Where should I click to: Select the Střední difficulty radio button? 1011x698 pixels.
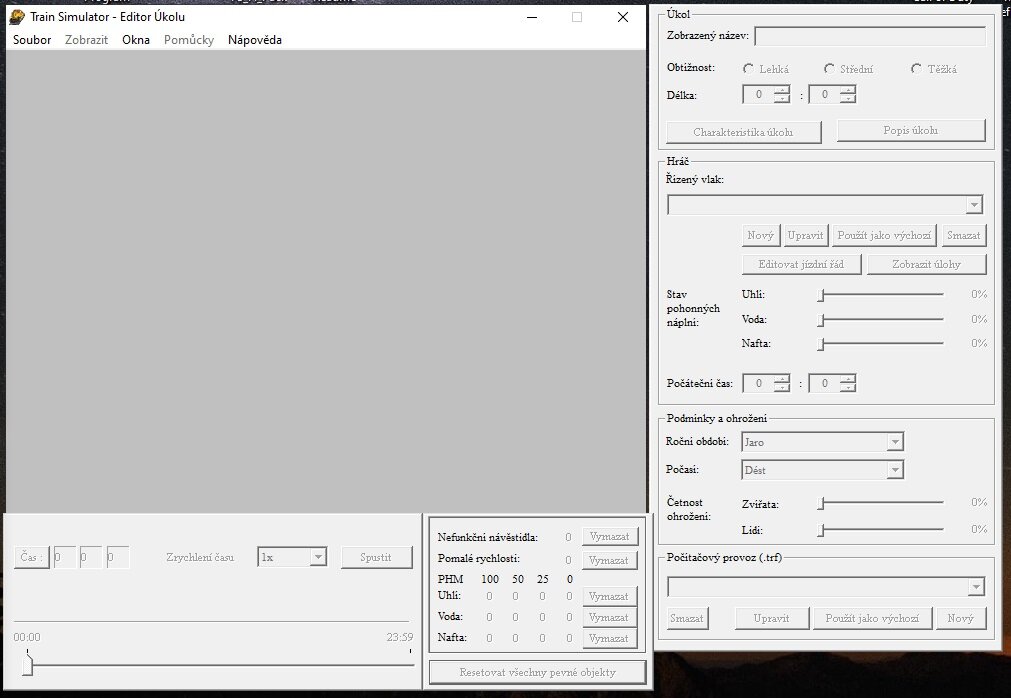point(830,69)
